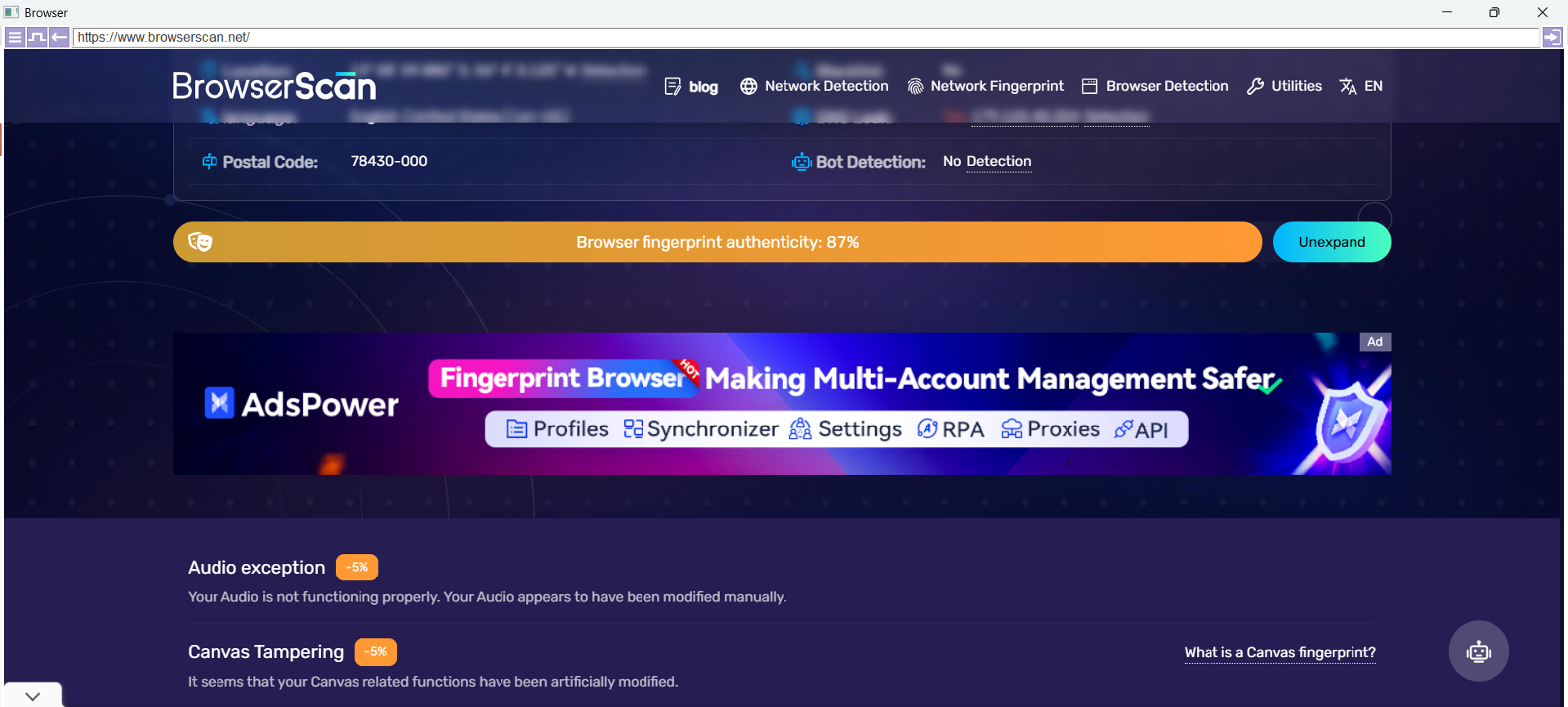Expand the bottom-left chevron panel
This screenshot has width=1568, height=707.
33,696
